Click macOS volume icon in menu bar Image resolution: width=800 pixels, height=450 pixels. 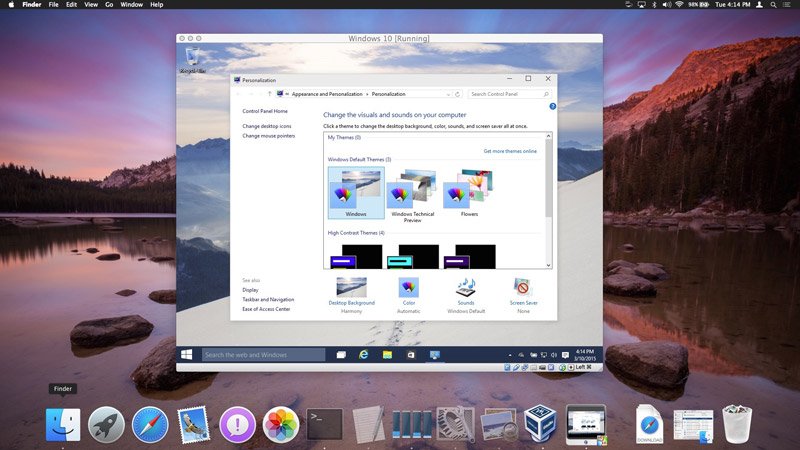tap(666, 5)
